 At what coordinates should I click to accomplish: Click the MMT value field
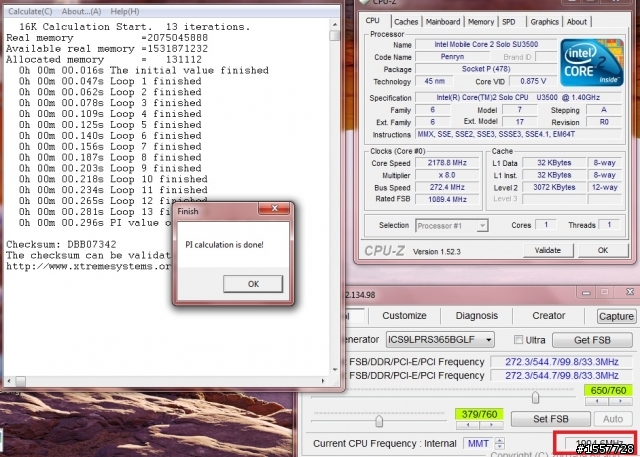478,444
